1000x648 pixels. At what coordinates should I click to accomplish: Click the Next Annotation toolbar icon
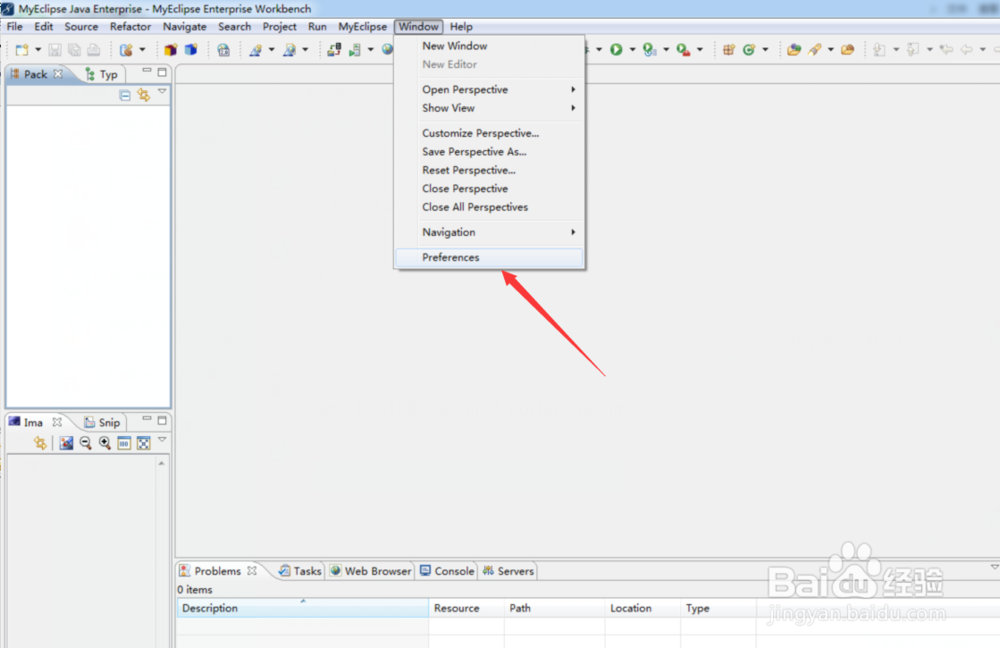tap(879, 50)
